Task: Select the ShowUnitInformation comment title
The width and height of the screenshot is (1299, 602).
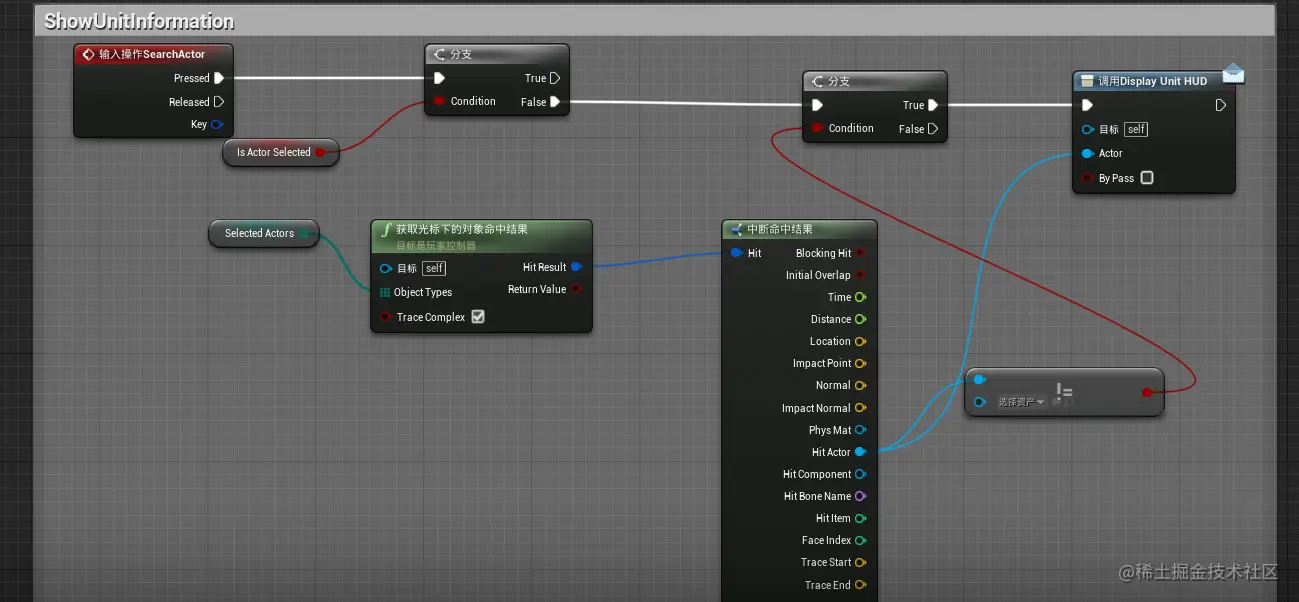Action: point(139,21)
